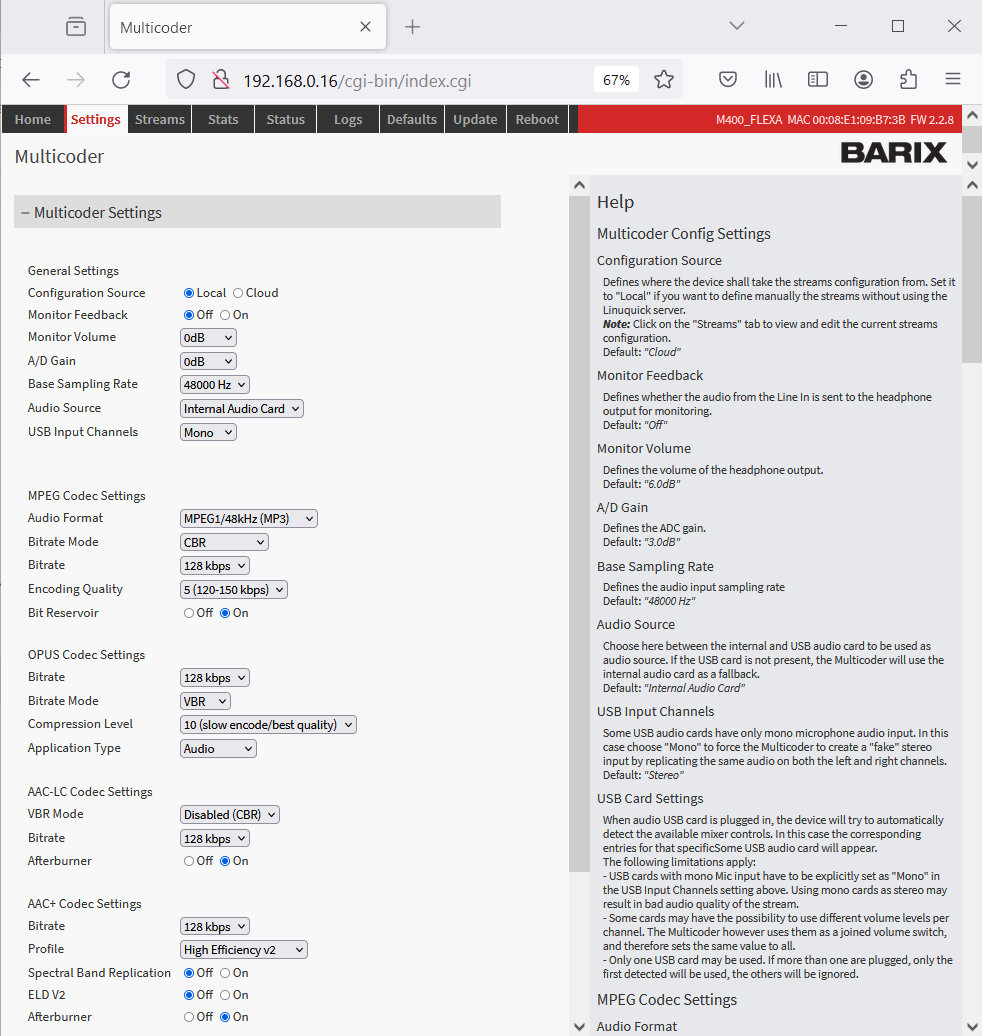Turn Monitor Feedback On
983x1036 pixels.
coord(225,315)
